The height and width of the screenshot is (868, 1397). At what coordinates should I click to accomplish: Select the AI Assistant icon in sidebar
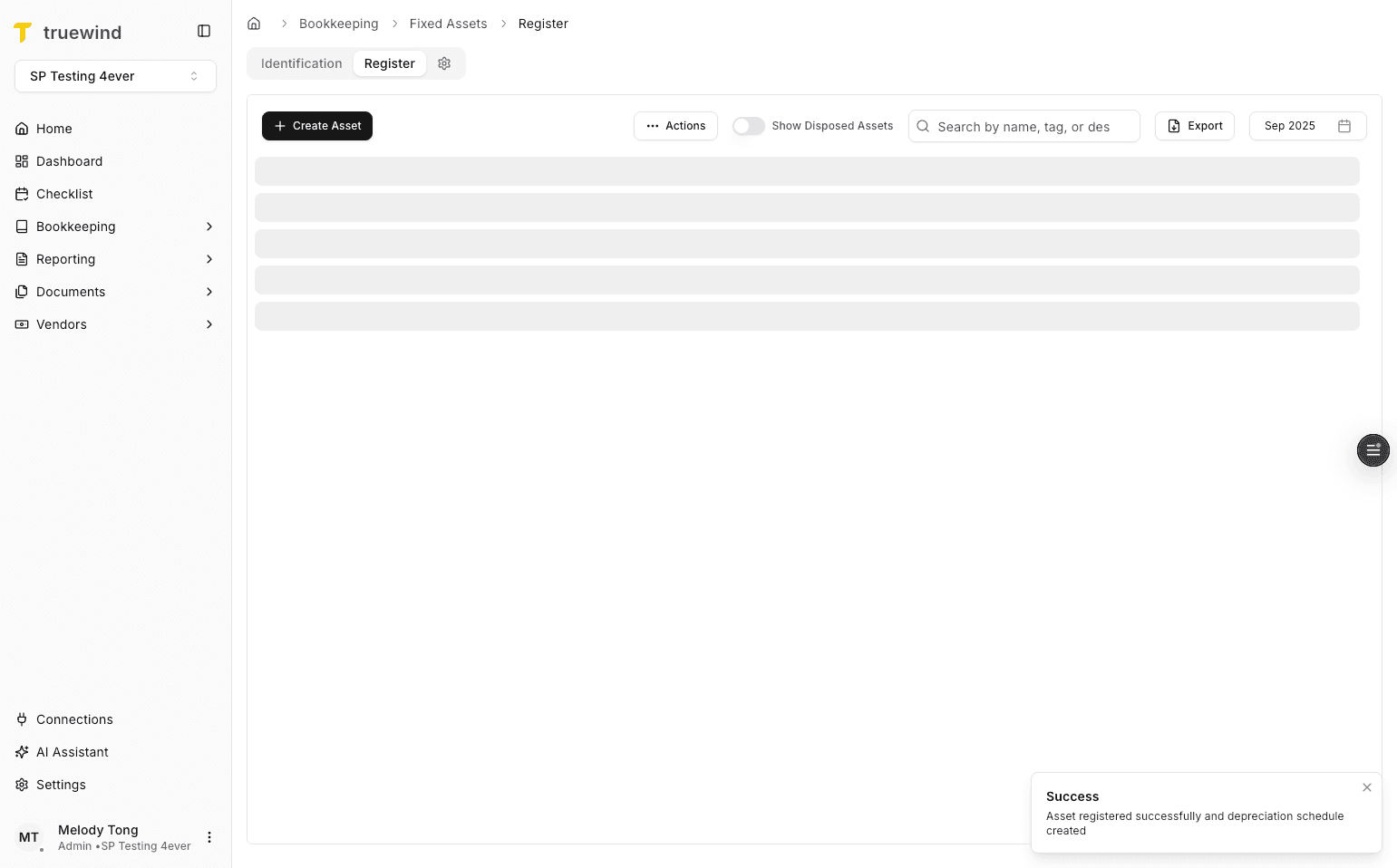21,752
